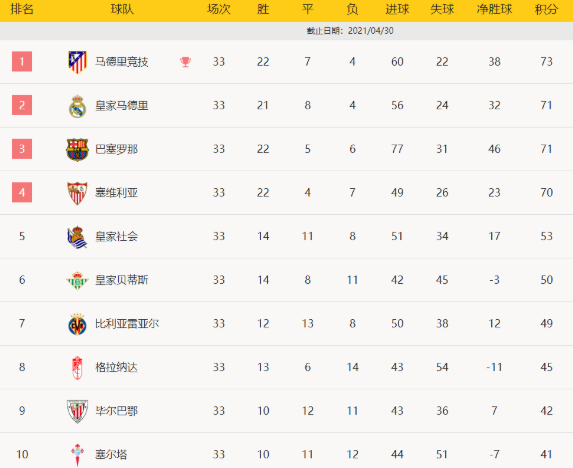This screenshot has width=573, height=468.
Task: Select the 积分 column header
Action: 546,9
